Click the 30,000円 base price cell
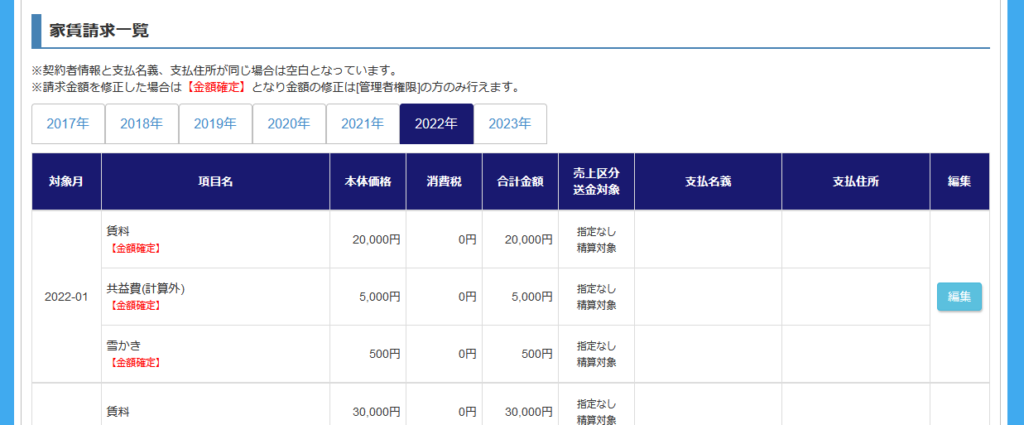1024x425 pixels. pyautogui.click(x=376, y=412)
